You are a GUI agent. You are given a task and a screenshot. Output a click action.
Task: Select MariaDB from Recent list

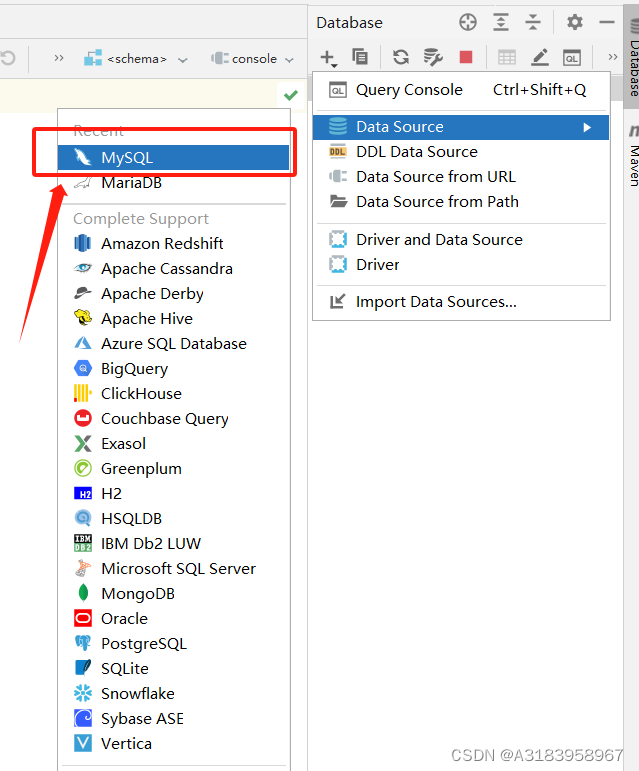[173, 183]
